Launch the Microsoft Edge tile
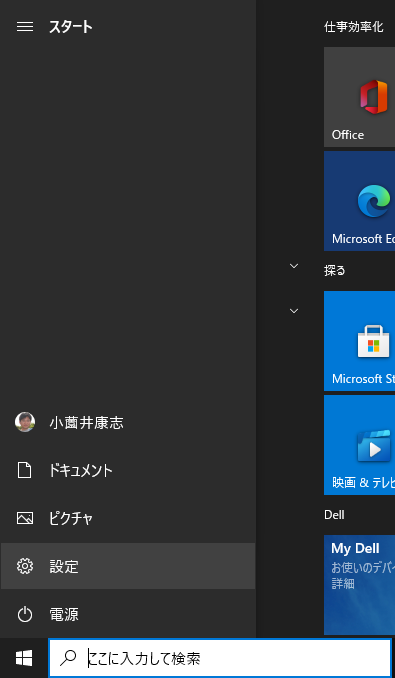This screenshot has width=395, height=678. click(x=360, y=201)
